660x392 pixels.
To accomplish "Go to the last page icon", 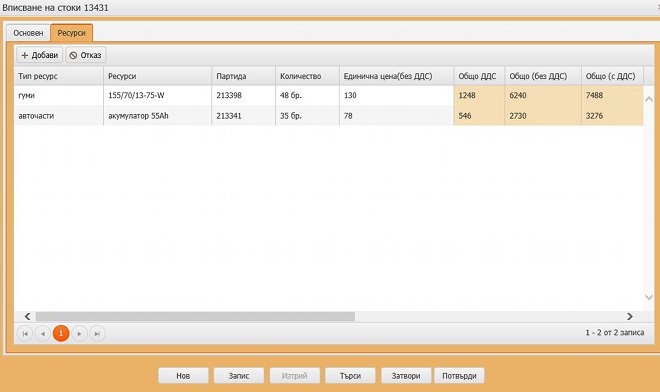I will pos(97,334).
